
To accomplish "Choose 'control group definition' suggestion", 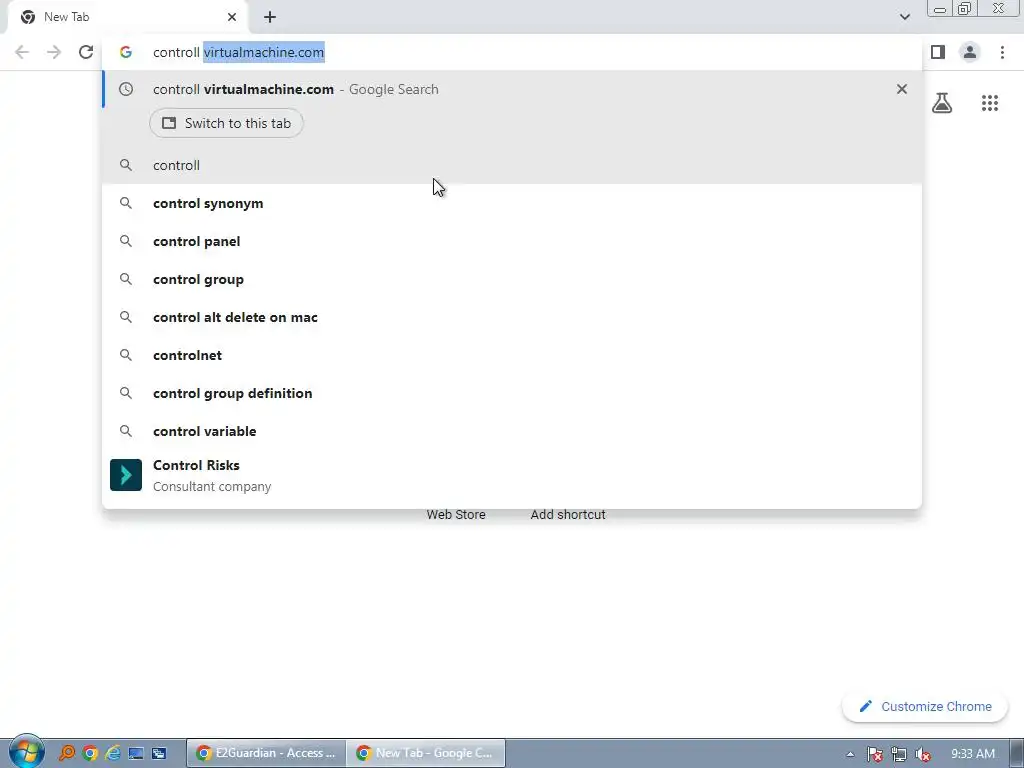I will click(x=512, y=392).
